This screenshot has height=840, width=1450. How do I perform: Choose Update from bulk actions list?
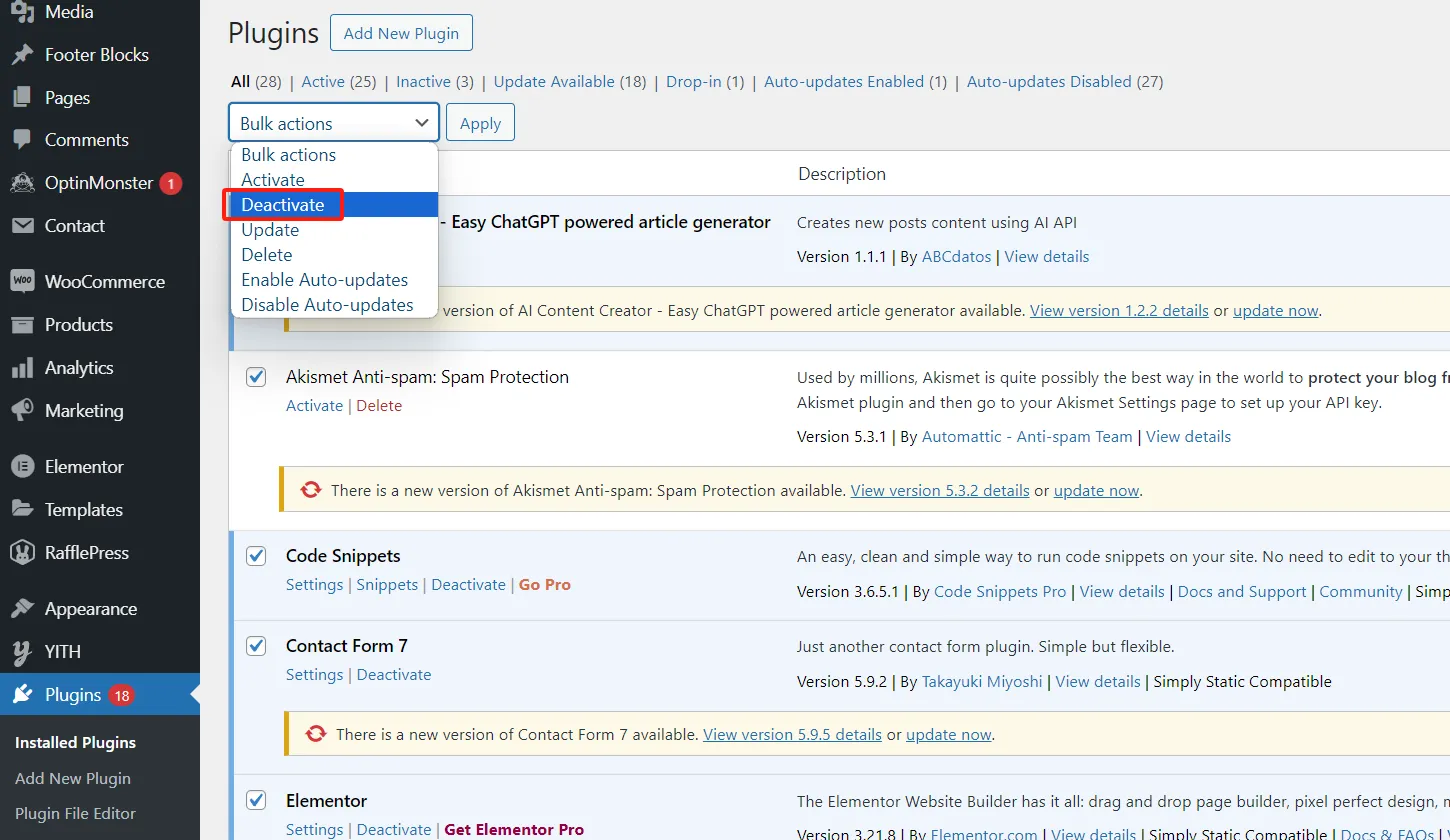pos(334,230)
